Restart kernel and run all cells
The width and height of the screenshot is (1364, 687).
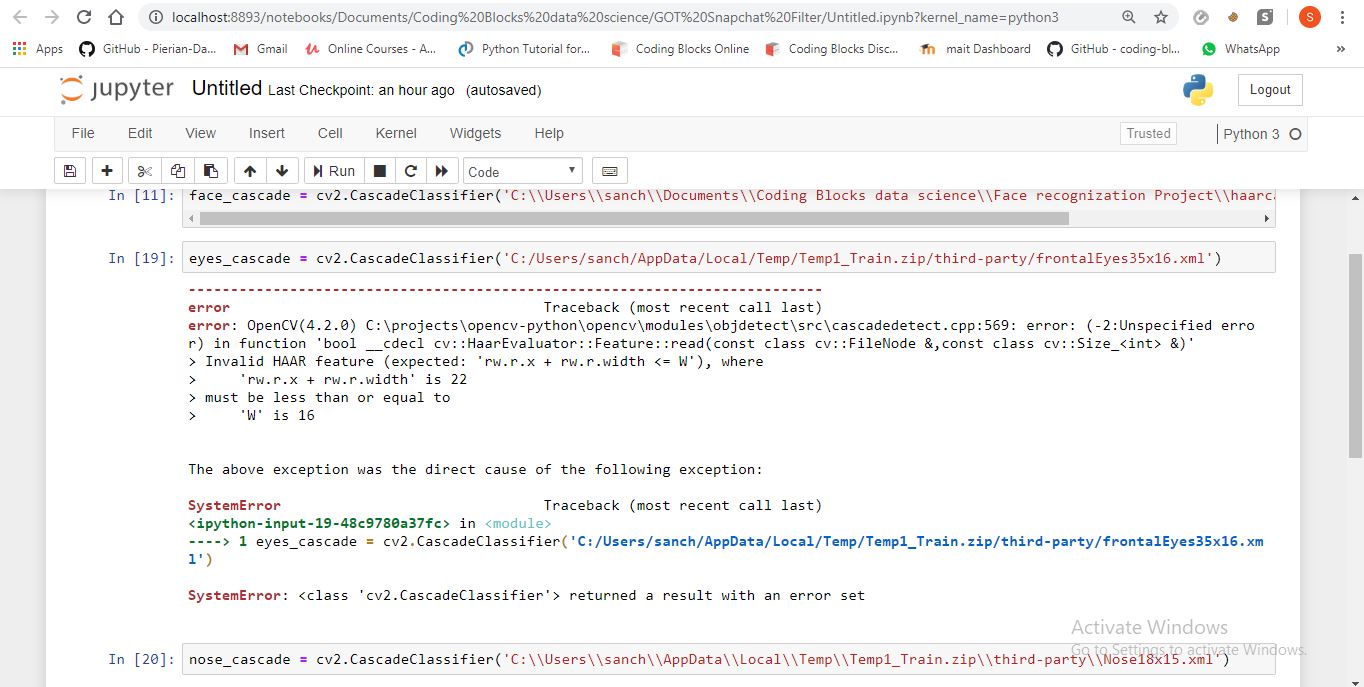tap(442, 171)
